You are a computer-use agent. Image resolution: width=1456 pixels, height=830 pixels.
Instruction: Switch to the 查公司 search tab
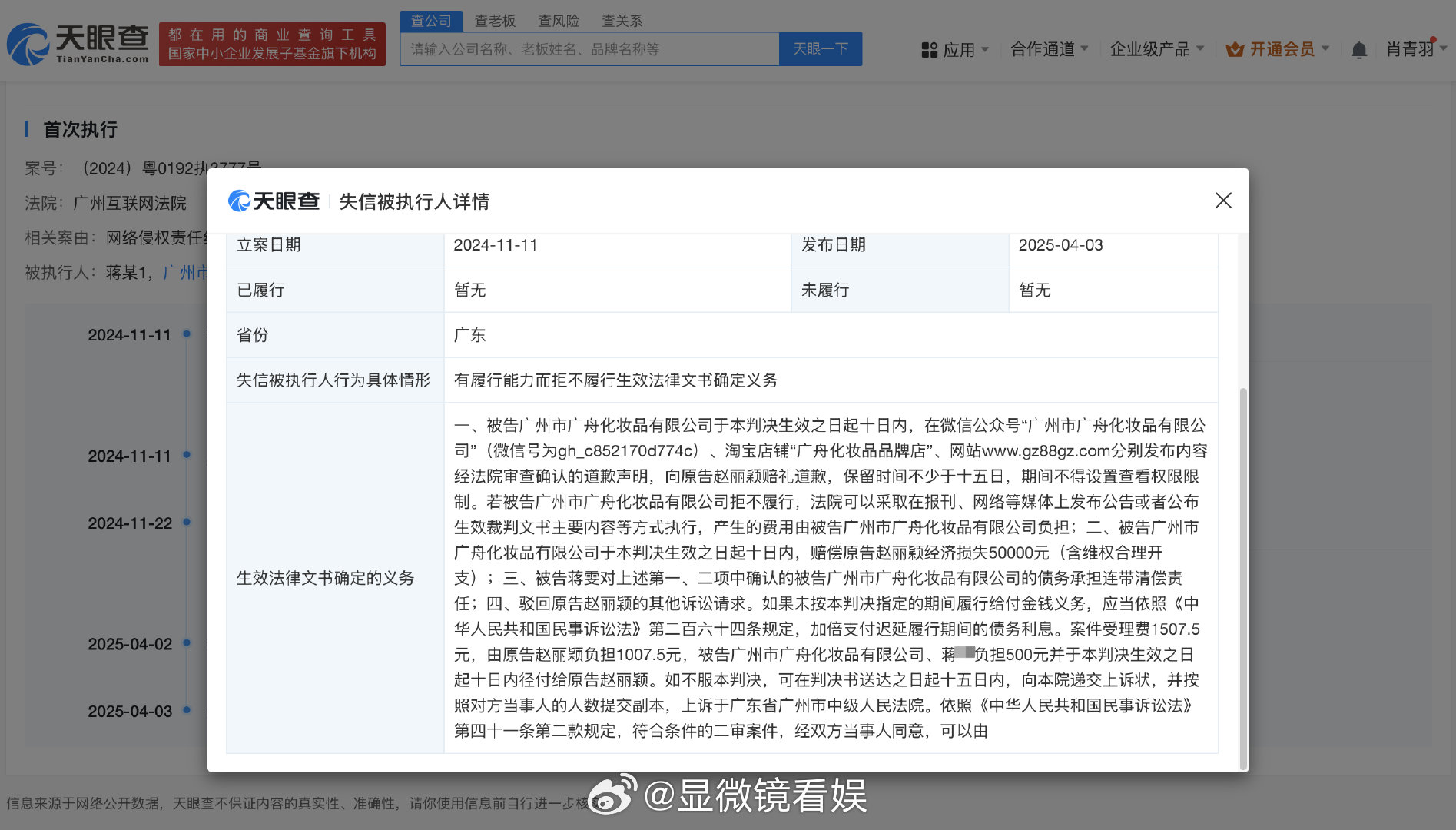point(431,21)
